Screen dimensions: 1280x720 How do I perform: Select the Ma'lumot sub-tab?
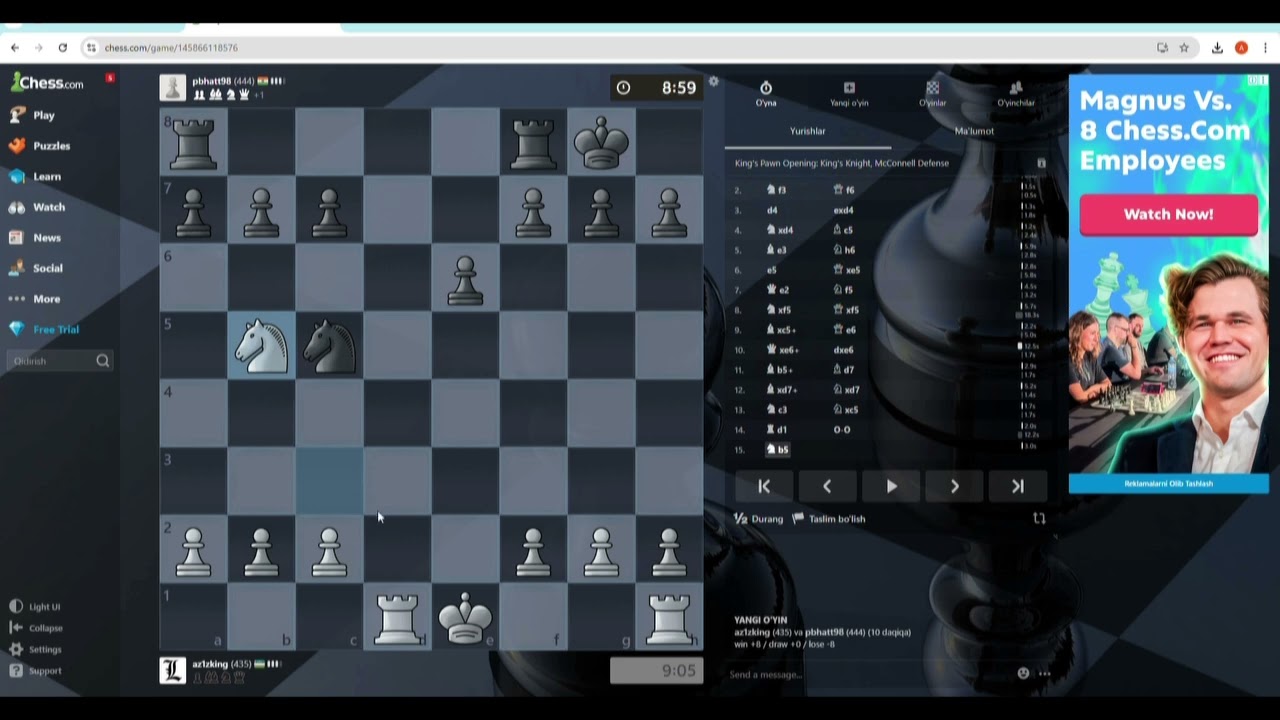click(x=974, y=131)
